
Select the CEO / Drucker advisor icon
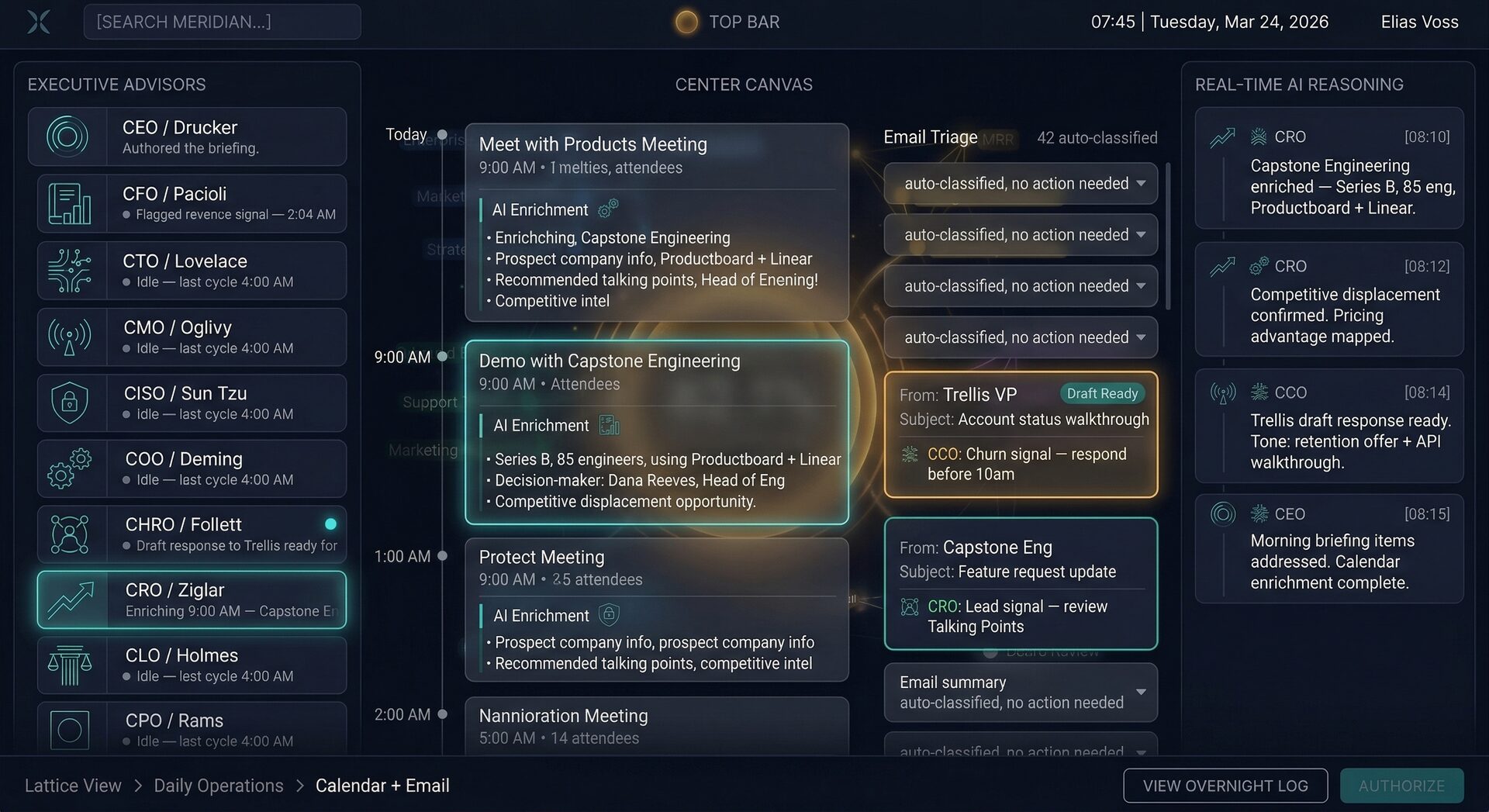(69, 136)
